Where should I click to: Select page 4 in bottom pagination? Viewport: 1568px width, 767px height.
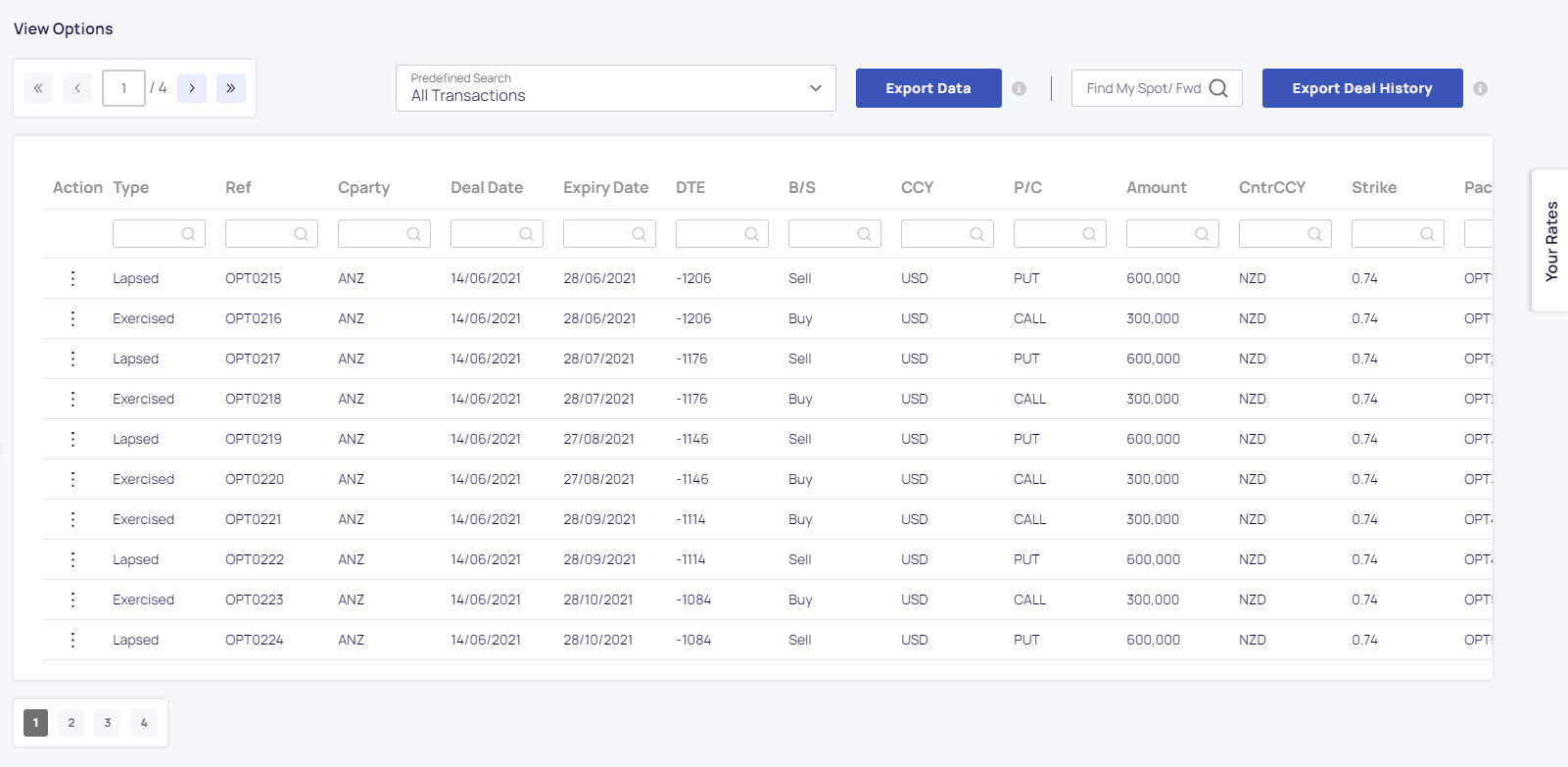point(144,723)
